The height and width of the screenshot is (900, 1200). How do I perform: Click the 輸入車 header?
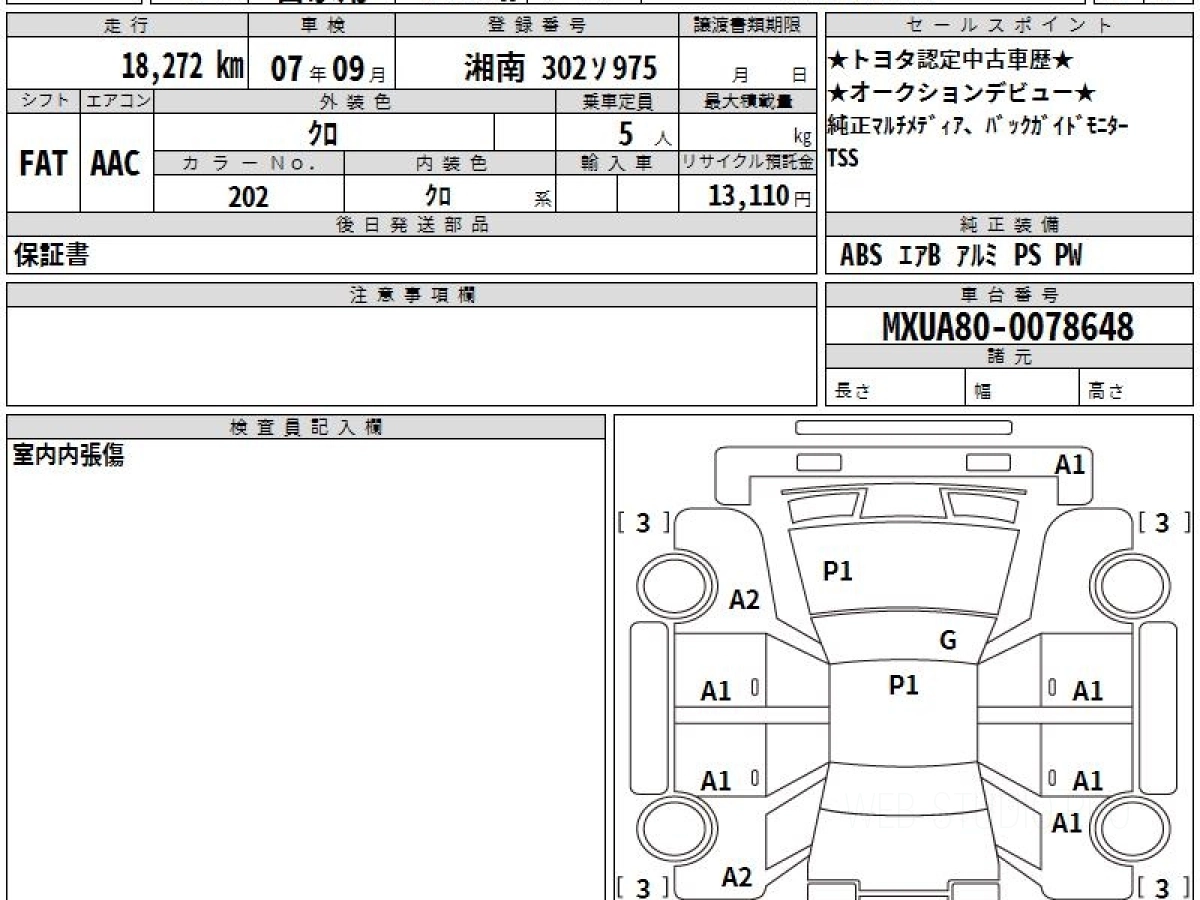pos(617,163)
